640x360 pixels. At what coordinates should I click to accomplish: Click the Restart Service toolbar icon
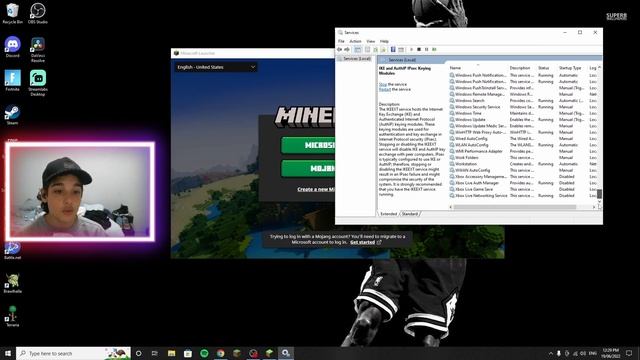[434, 49]
